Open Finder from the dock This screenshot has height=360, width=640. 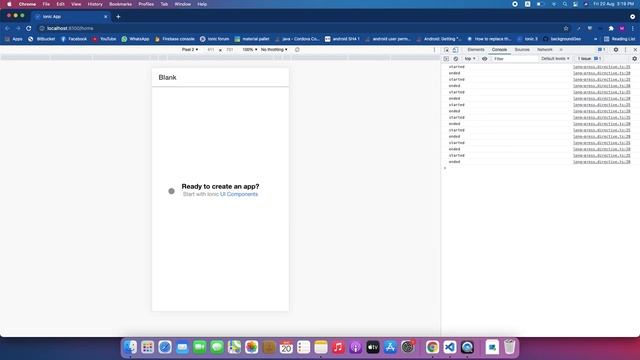(x=130, y=347)
